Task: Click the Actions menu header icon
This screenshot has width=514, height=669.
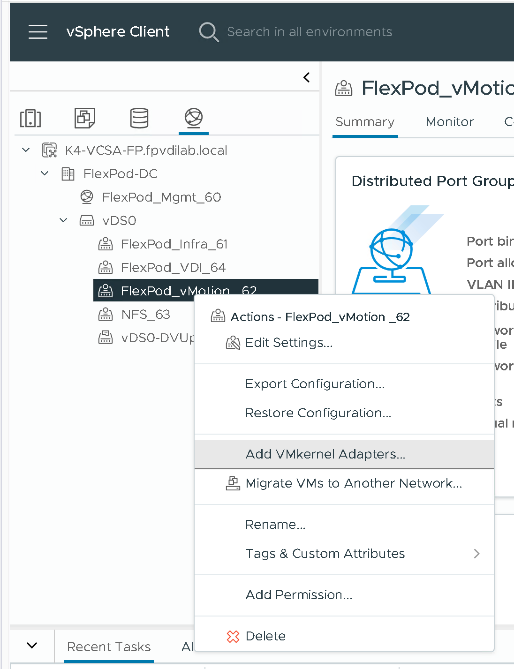Action: pyautogui.click(x=218, y=316)
